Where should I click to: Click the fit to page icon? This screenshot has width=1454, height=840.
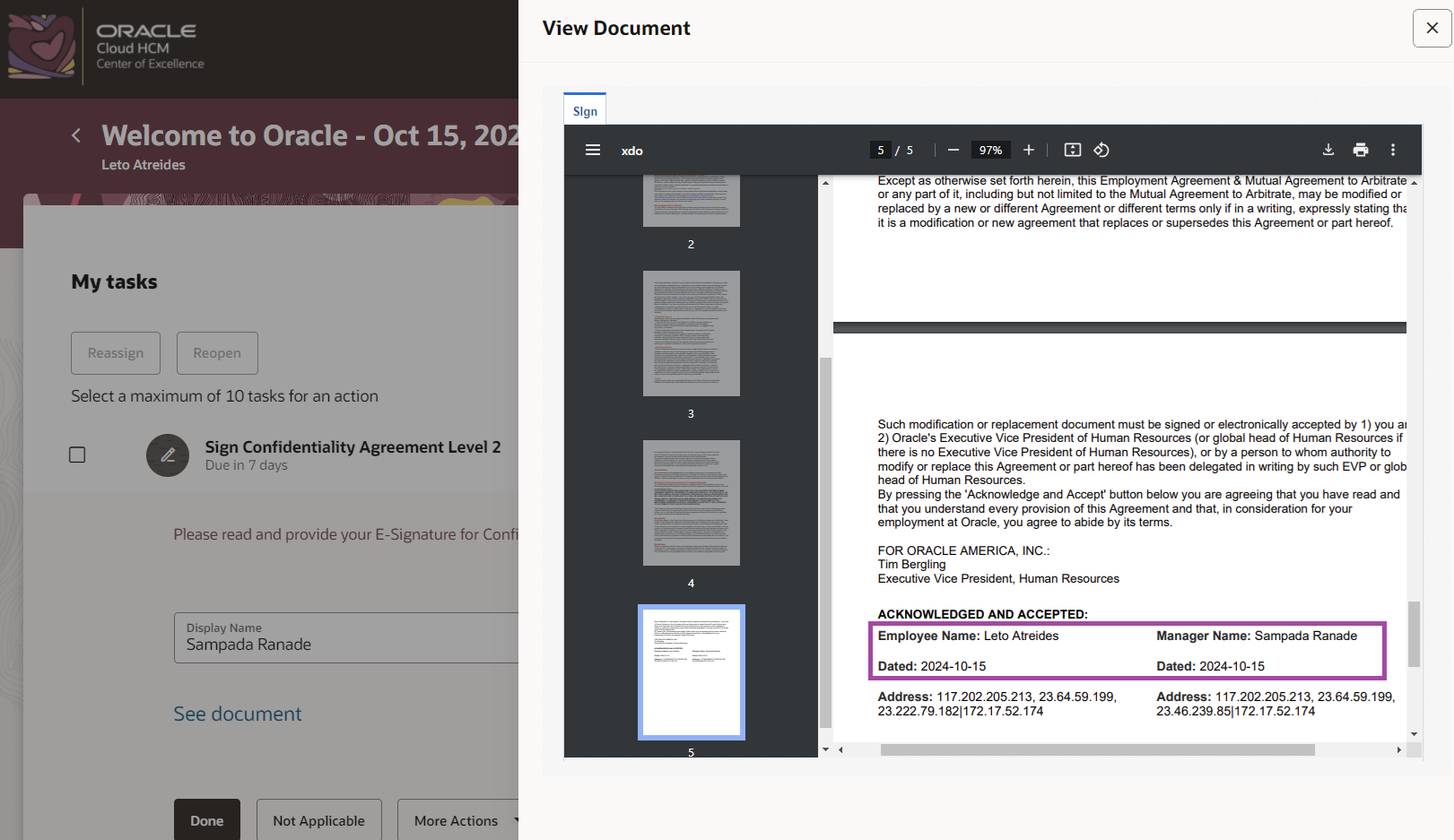1073,150
